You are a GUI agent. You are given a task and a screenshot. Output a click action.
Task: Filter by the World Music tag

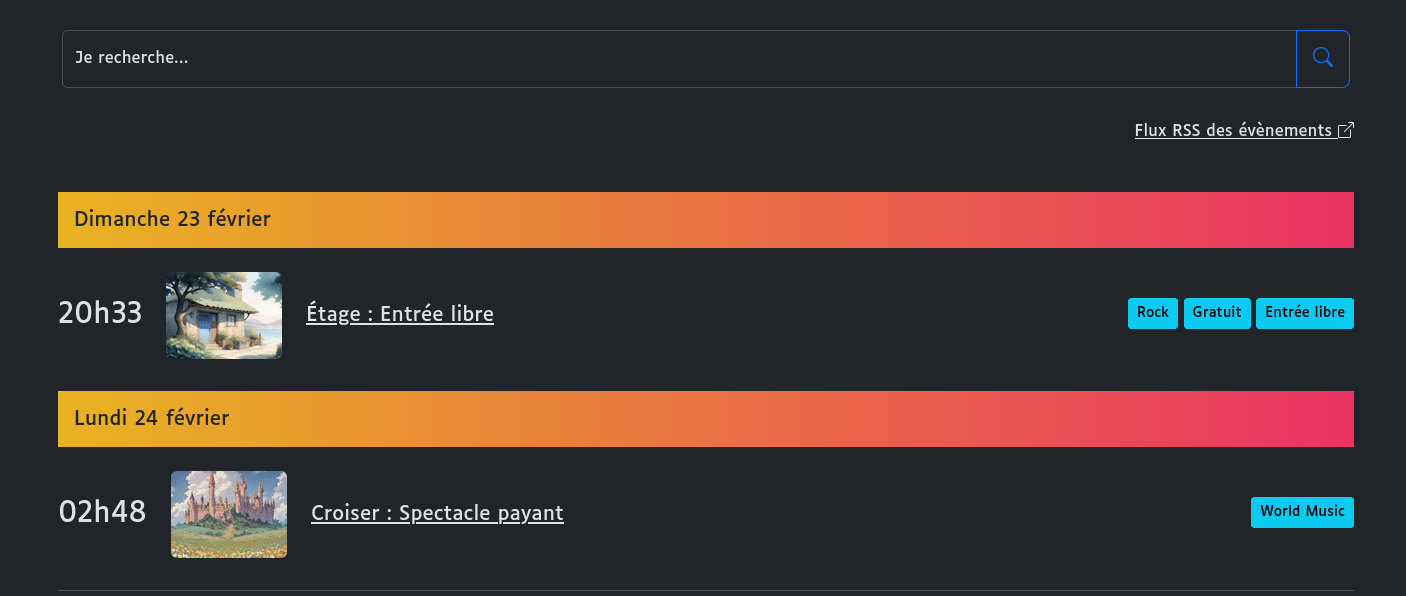[1302, 512]
